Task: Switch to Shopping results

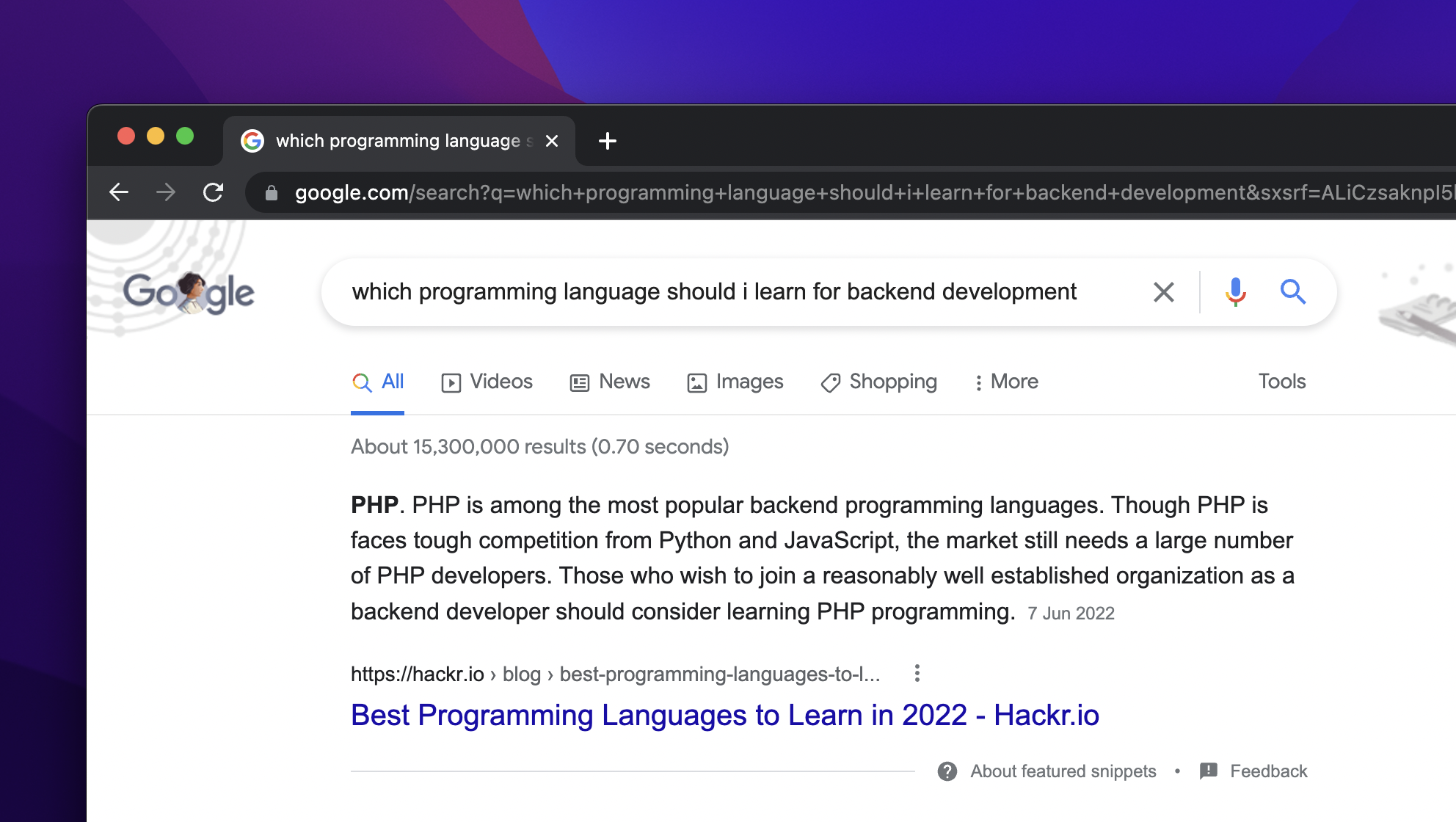Action: [878, 382]
